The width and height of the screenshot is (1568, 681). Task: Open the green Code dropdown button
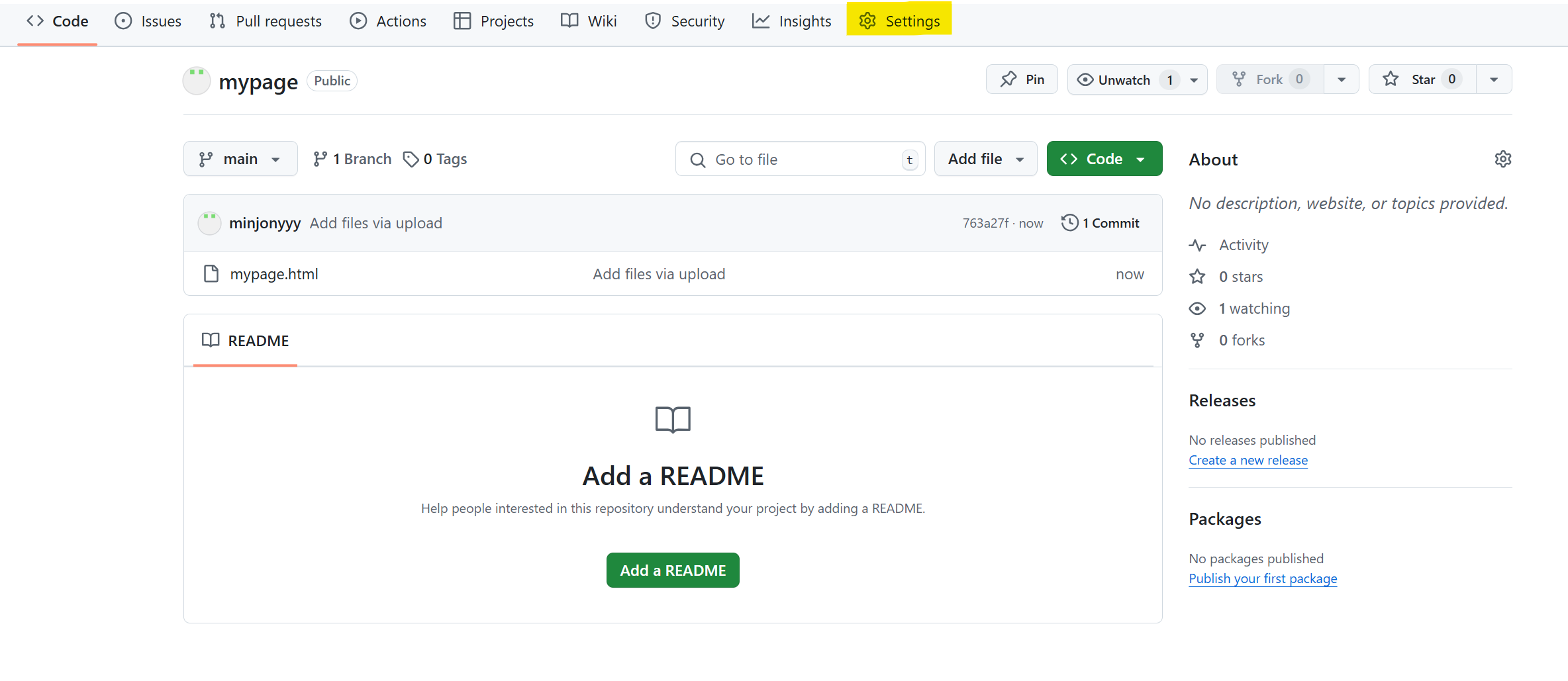1104,159
